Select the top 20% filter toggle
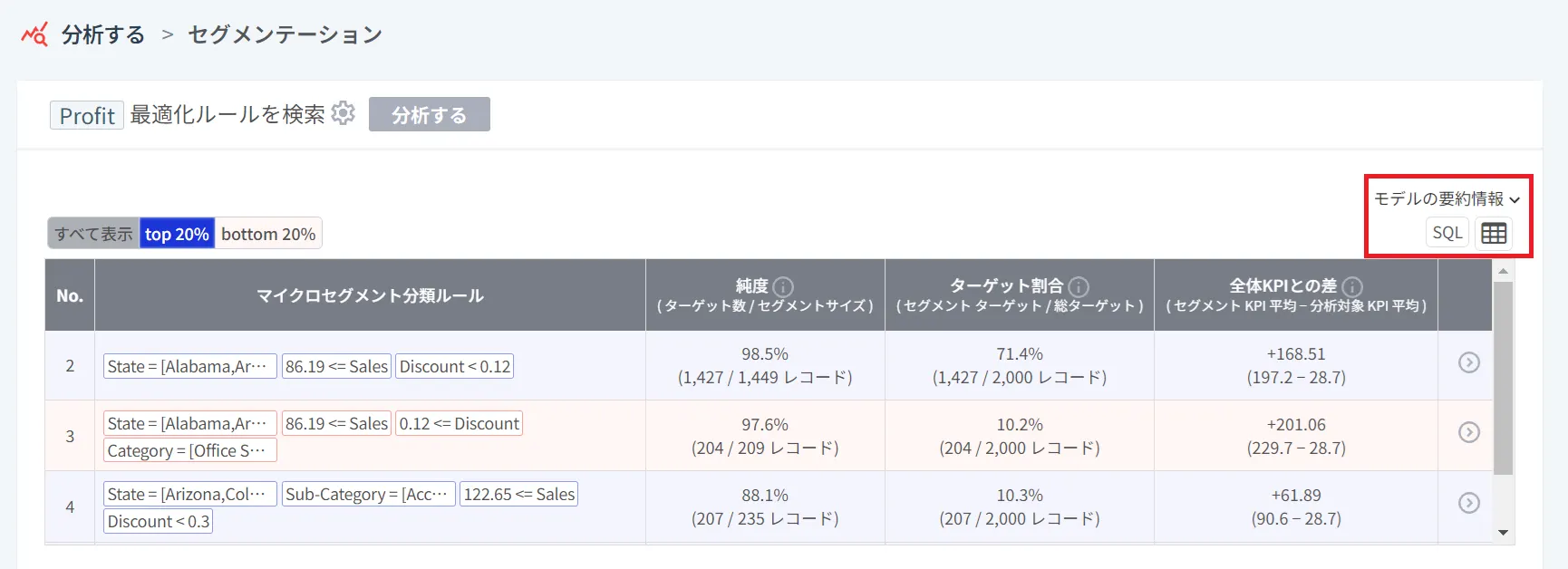 (177, 234)
